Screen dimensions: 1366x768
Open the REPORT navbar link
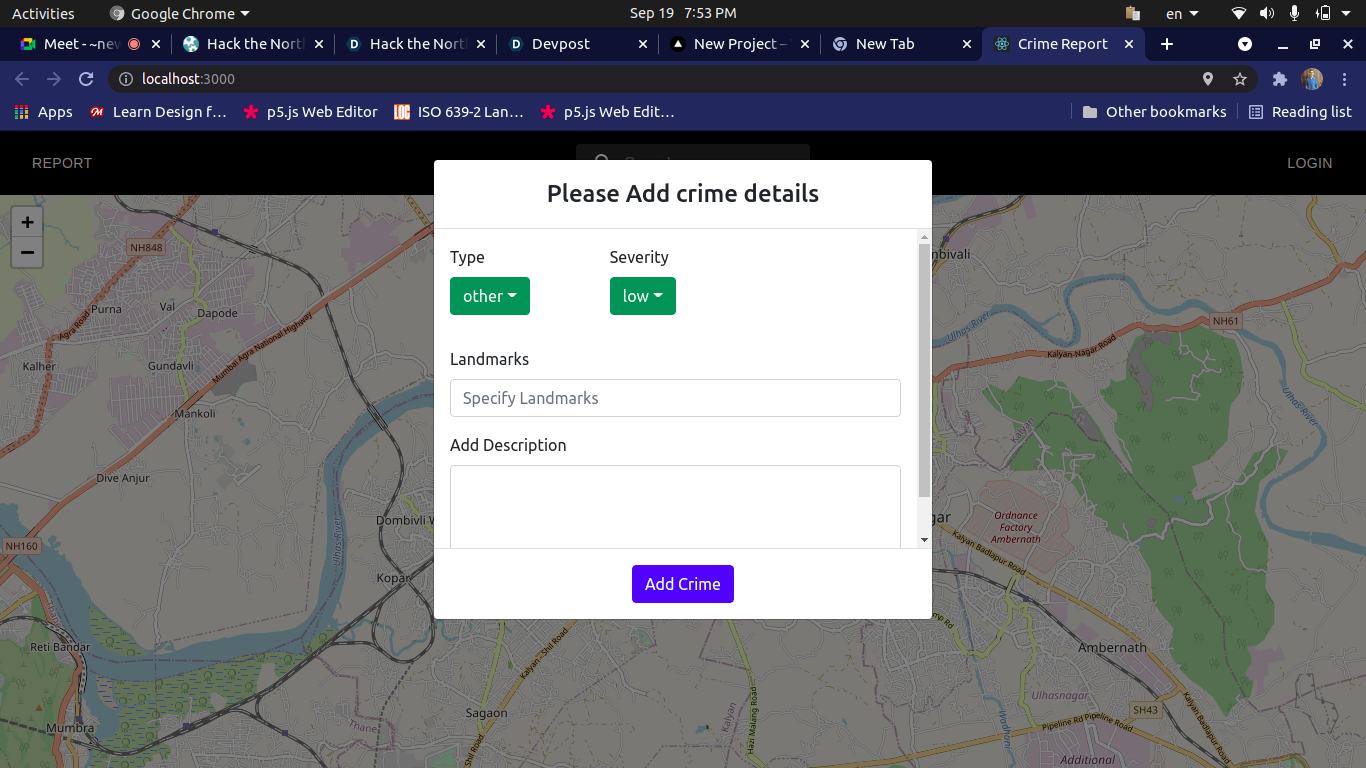62,163
